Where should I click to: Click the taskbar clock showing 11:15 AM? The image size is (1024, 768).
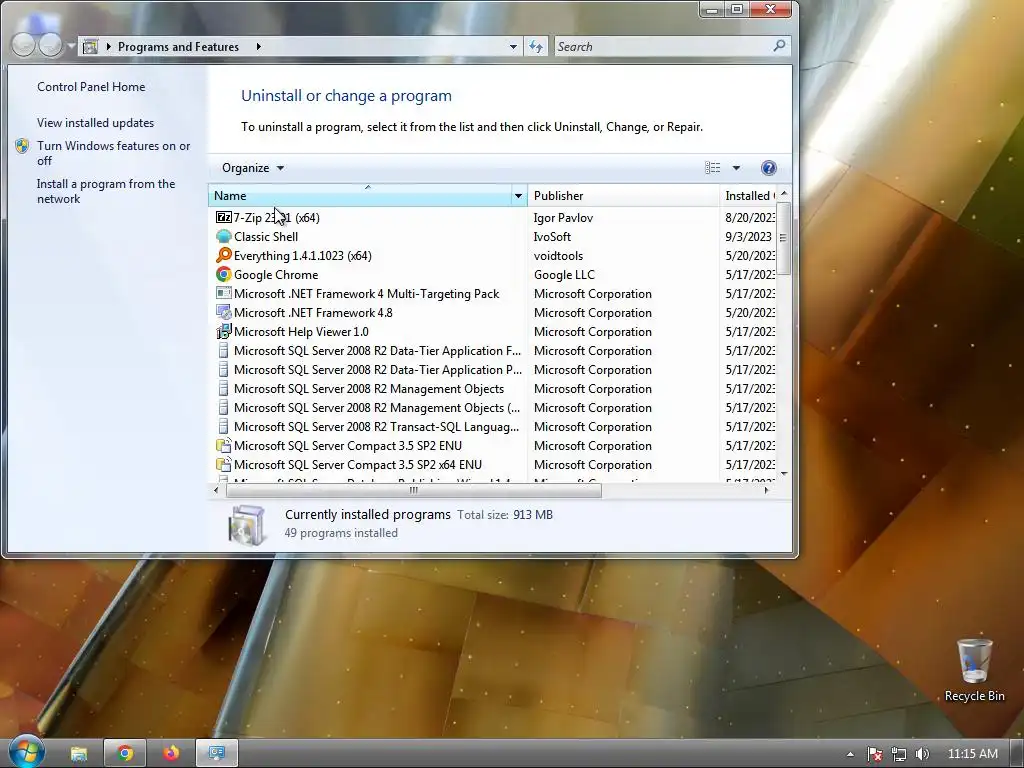click(972, 754)
